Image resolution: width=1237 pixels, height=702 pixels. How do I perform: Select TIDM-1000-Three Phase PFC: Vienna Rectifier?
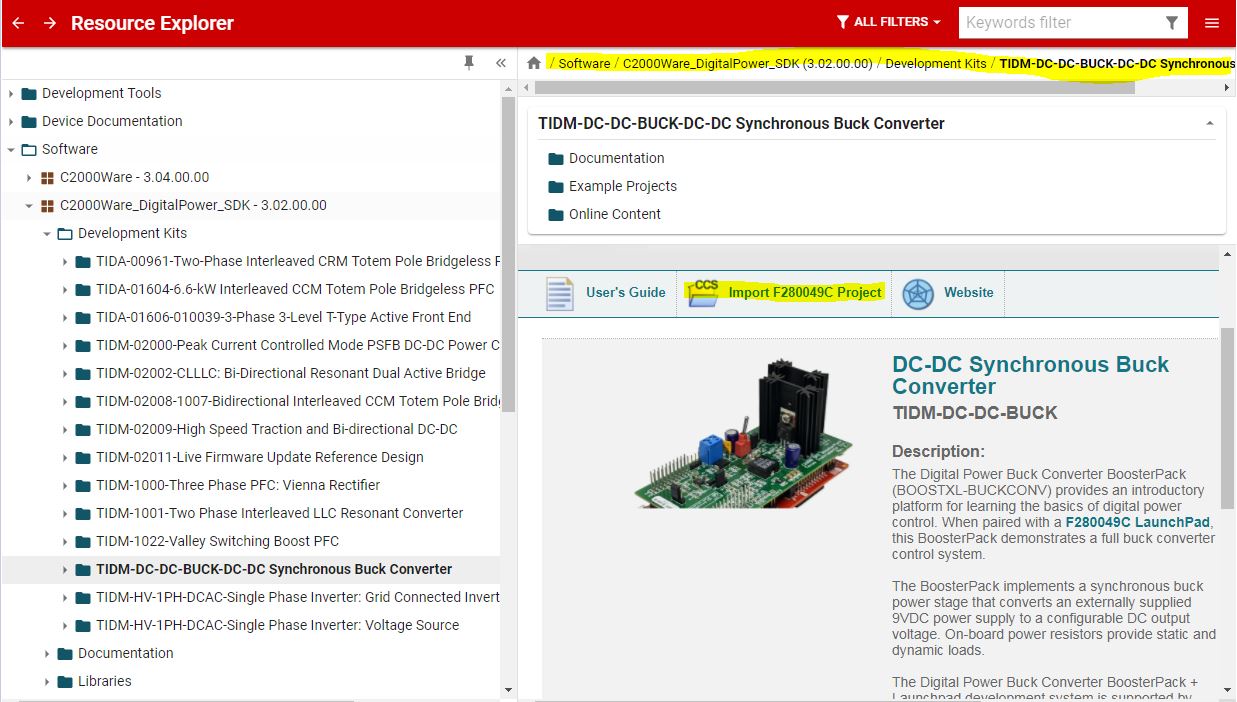238,485
